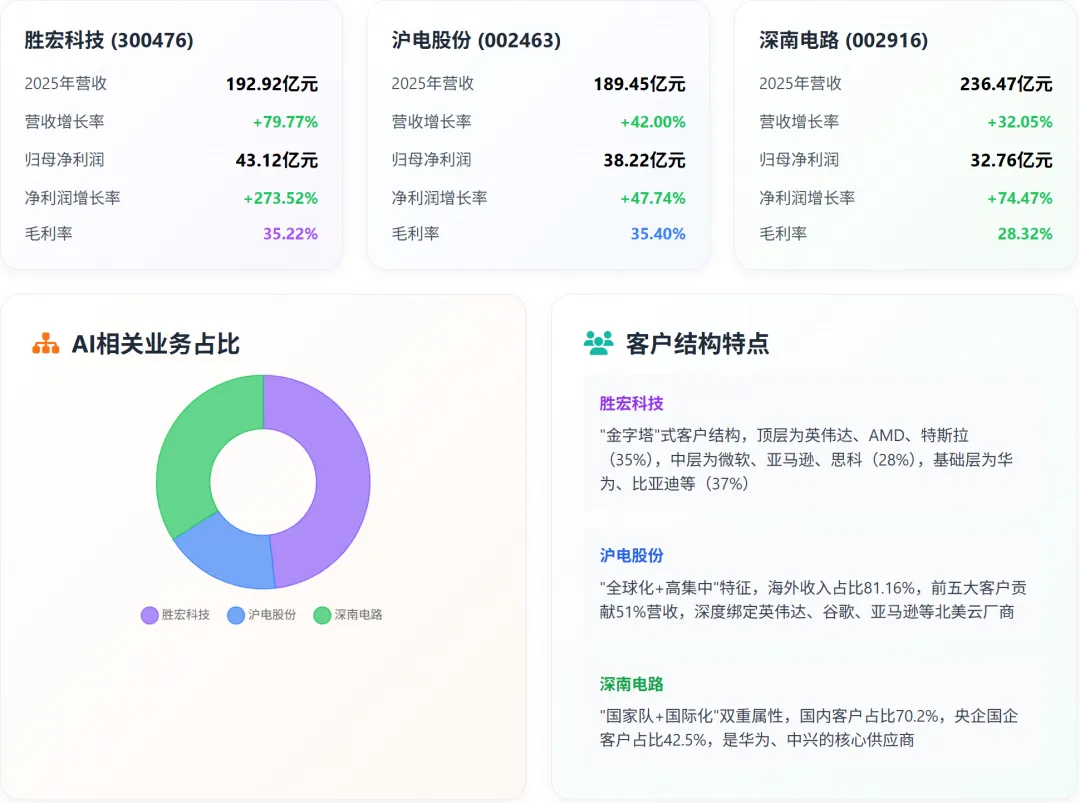The height and width of the screenshot is (803, 1080).
Task: Click the purple 胜宏科技 heading in customer panel
Action: (x=632, y=404)
